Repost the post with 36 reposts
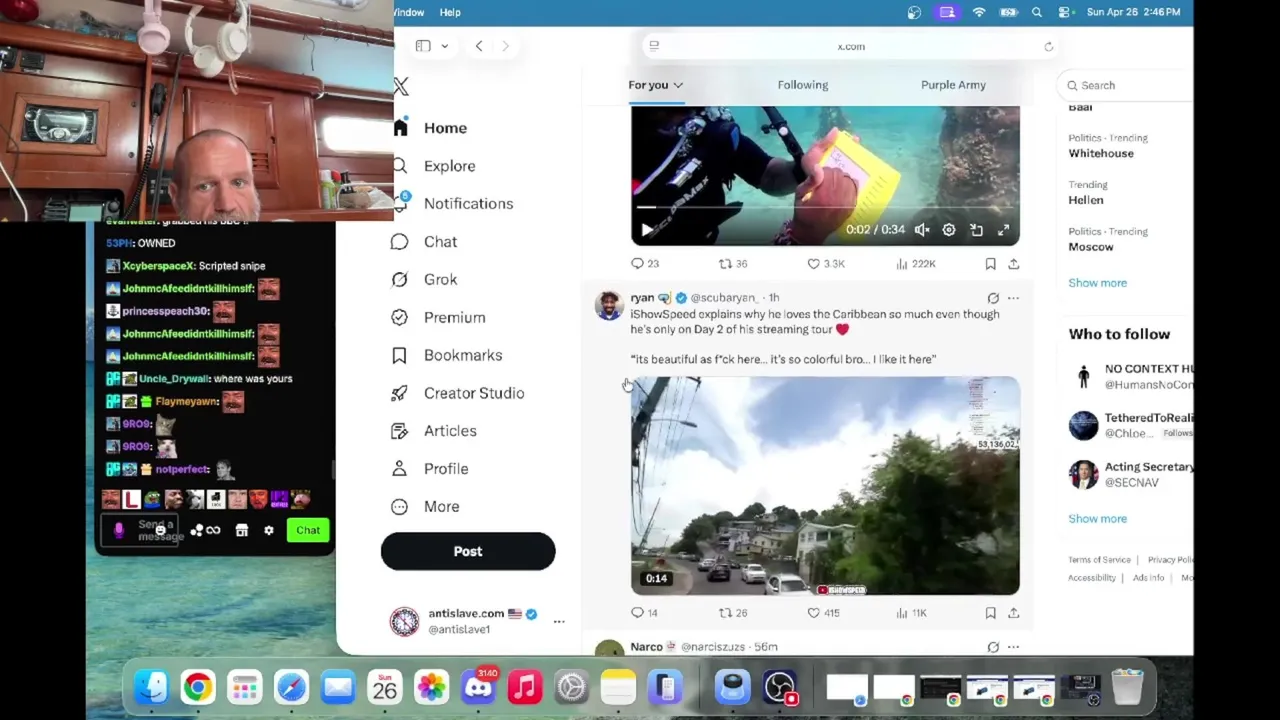This screenshot has width=1280, height=720. (x=733, y=264)
